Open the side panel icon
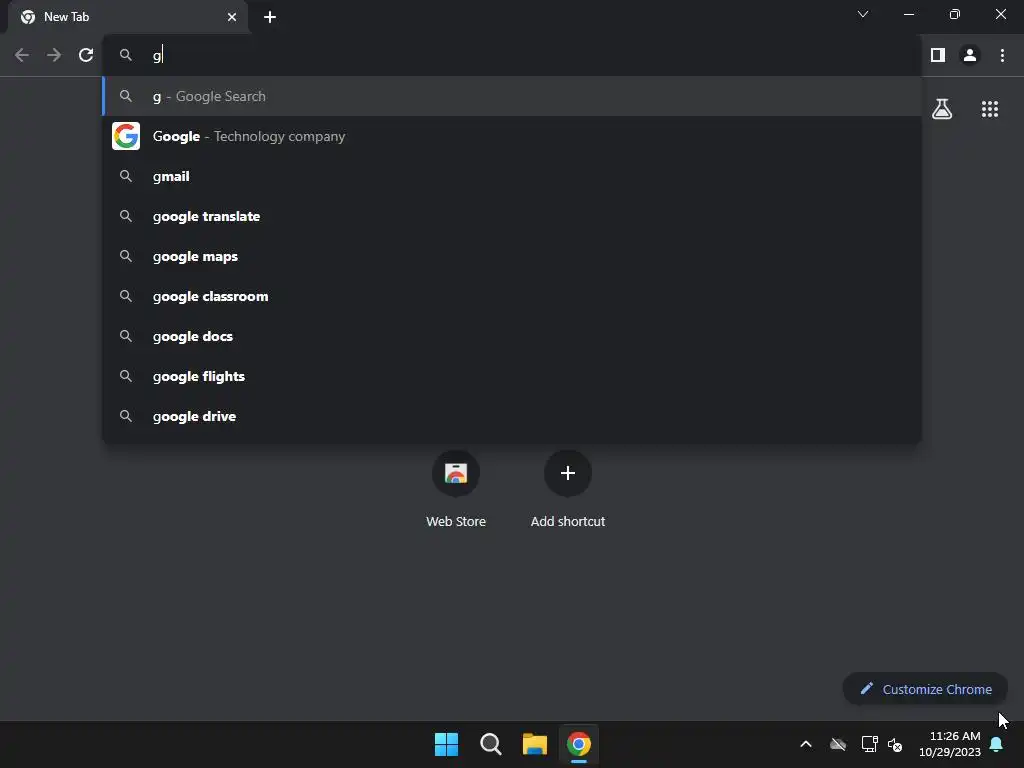This screenshot has width=1024, height=768. [938, 56]
